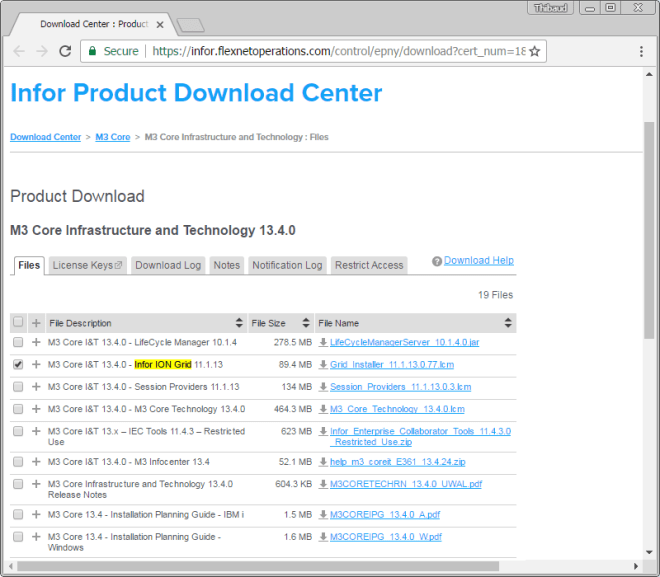Open the Chrome three-dot menu
This screenshot has width=660, height=577.
[641, 51]
